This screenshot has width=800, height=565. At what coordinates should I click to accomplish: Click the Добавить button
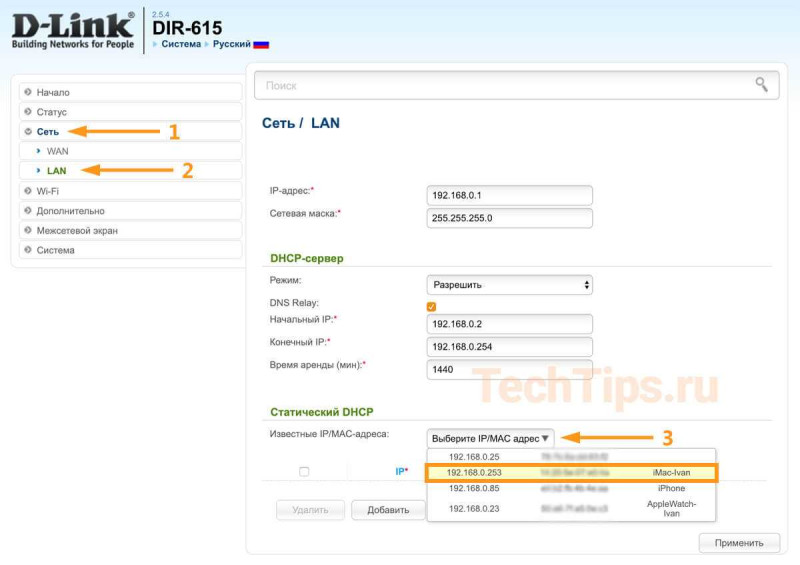point(388,510)
